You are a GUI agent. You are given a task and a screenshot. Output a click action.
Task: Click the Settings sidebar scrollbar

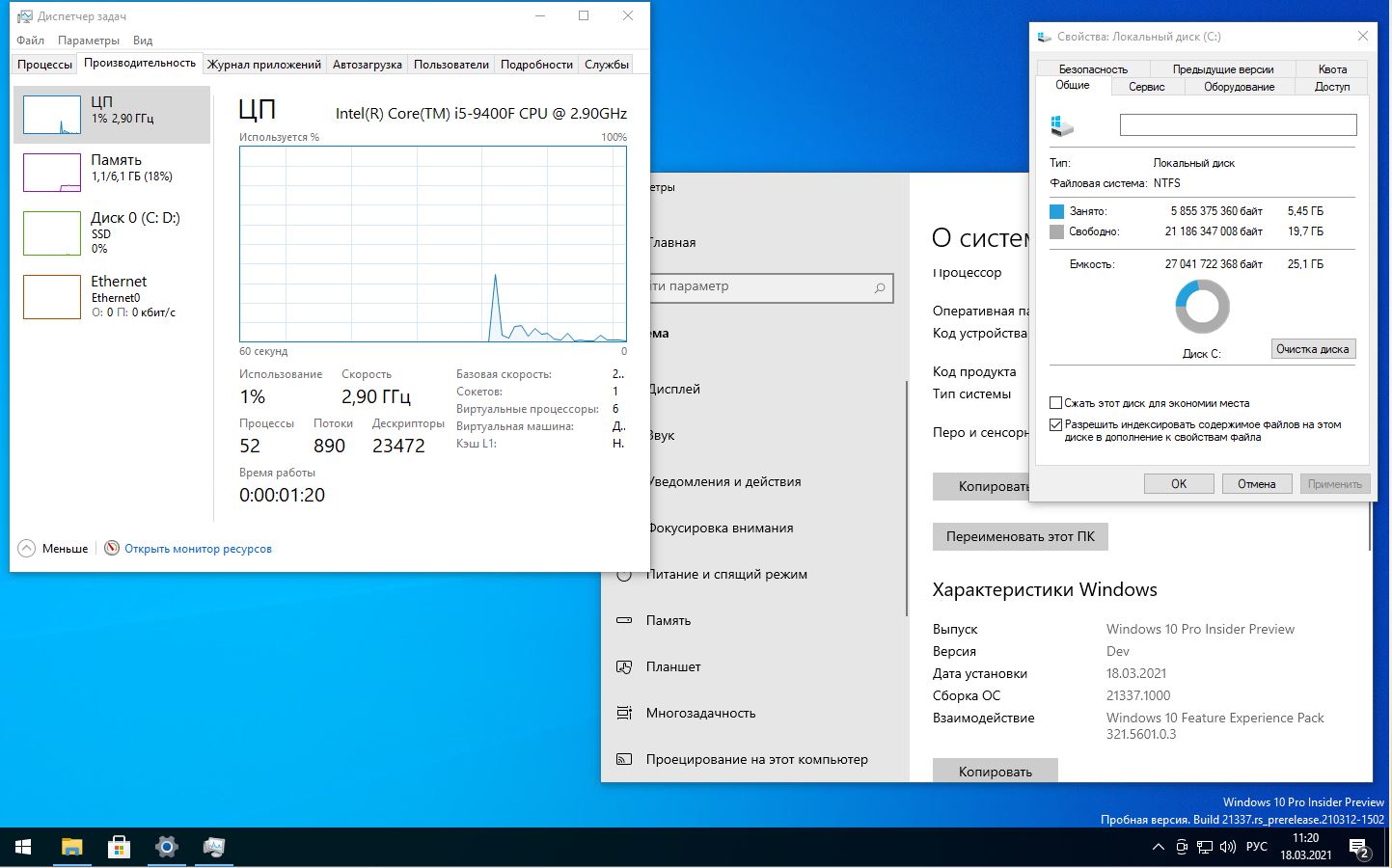(x=906, y=498)
